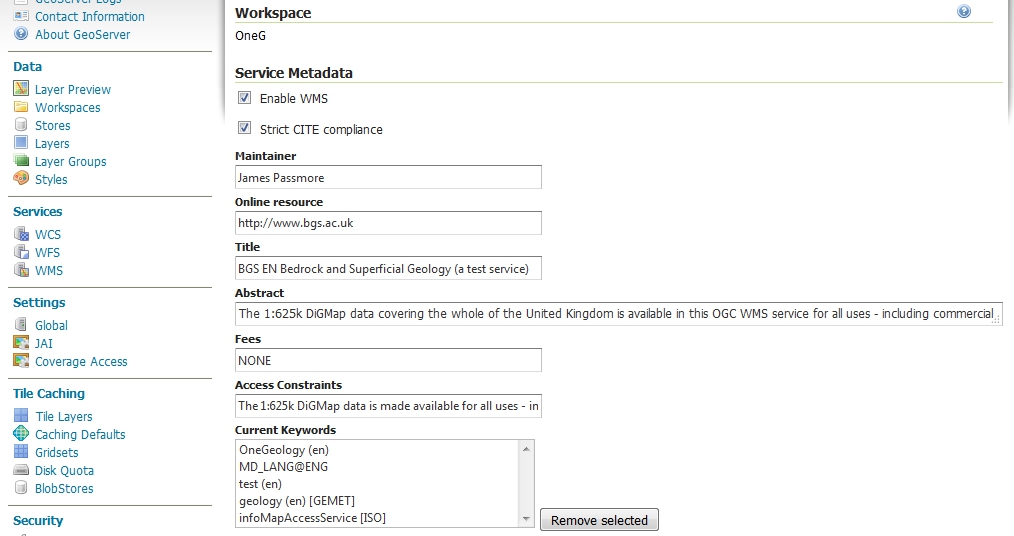This screenshot has width=1014, height=536.
Task: Click the WFS service icon
Action: [21, 252]
